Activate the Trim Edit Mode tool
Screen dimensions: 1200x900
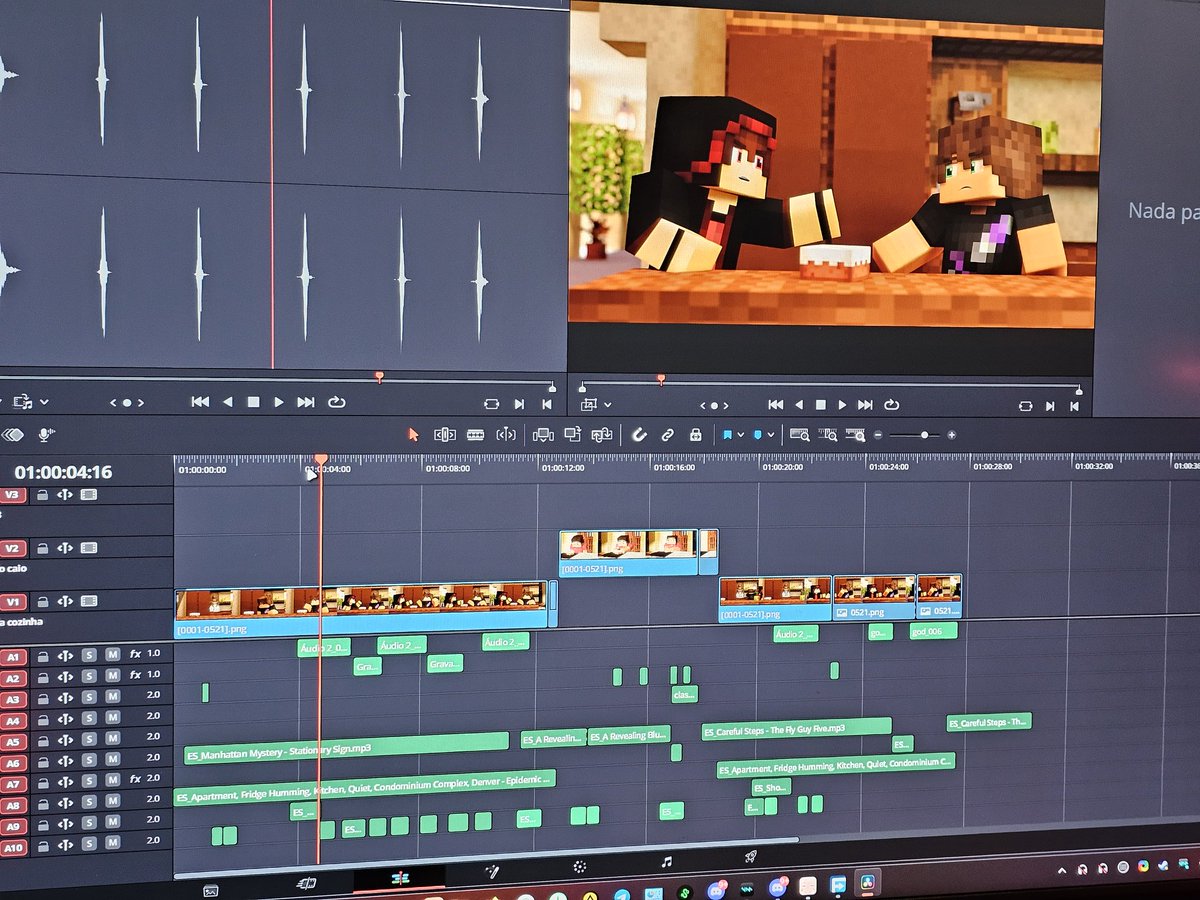pyautogui.click(x=445, y=435)
